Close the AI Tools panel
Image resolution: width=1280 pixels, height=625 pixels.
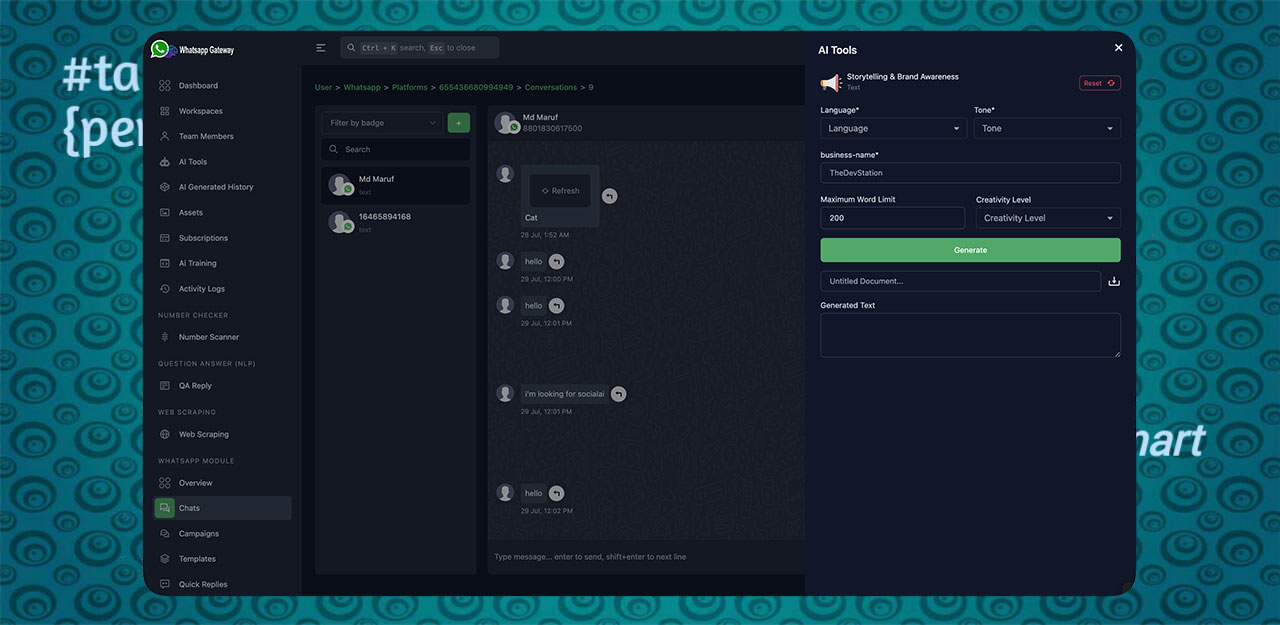[1118, 48]
